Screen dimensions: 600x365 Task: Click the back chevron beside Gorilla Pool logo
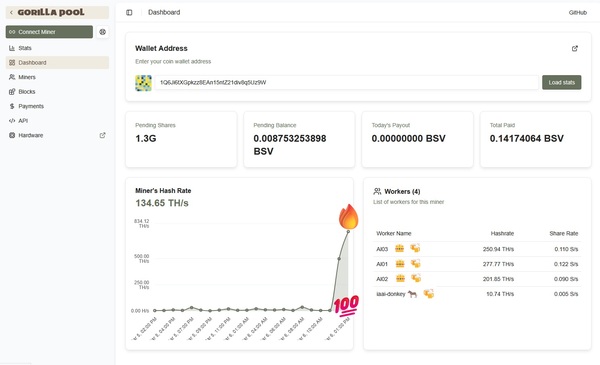[x=11, y=13]
